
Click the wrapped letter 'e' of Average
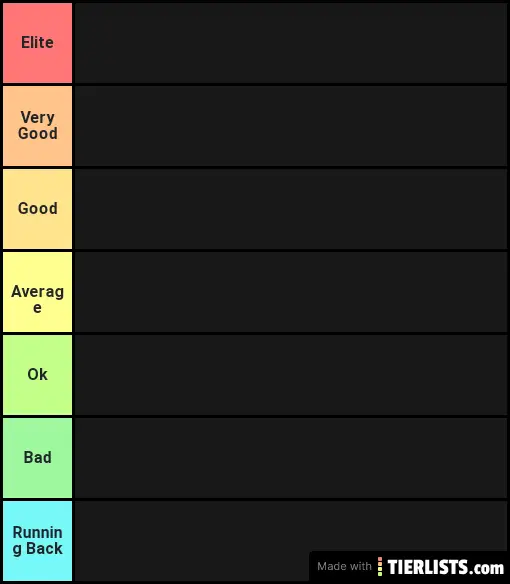37,308
